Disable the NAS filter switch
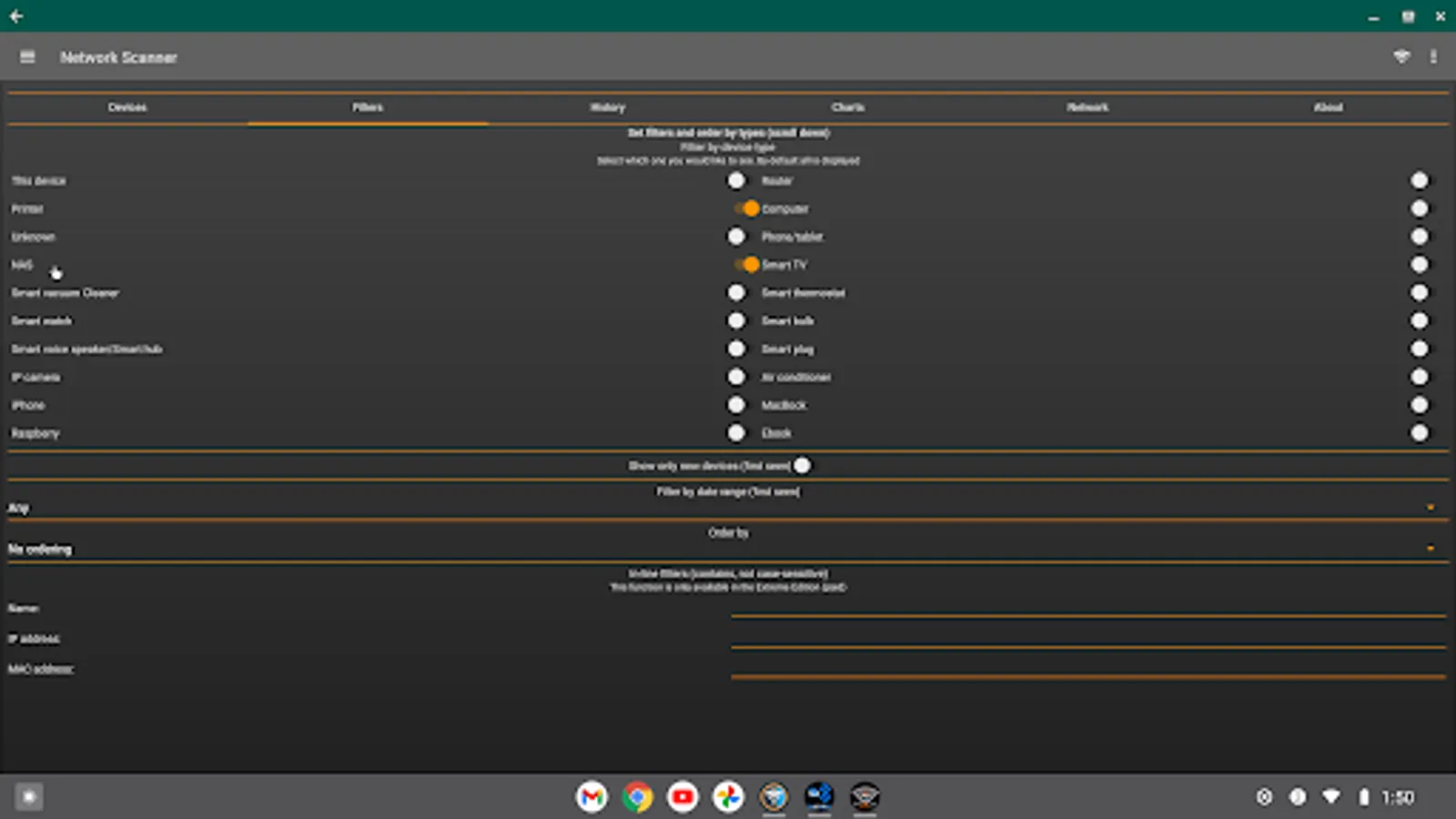 [x=745, y=265]
